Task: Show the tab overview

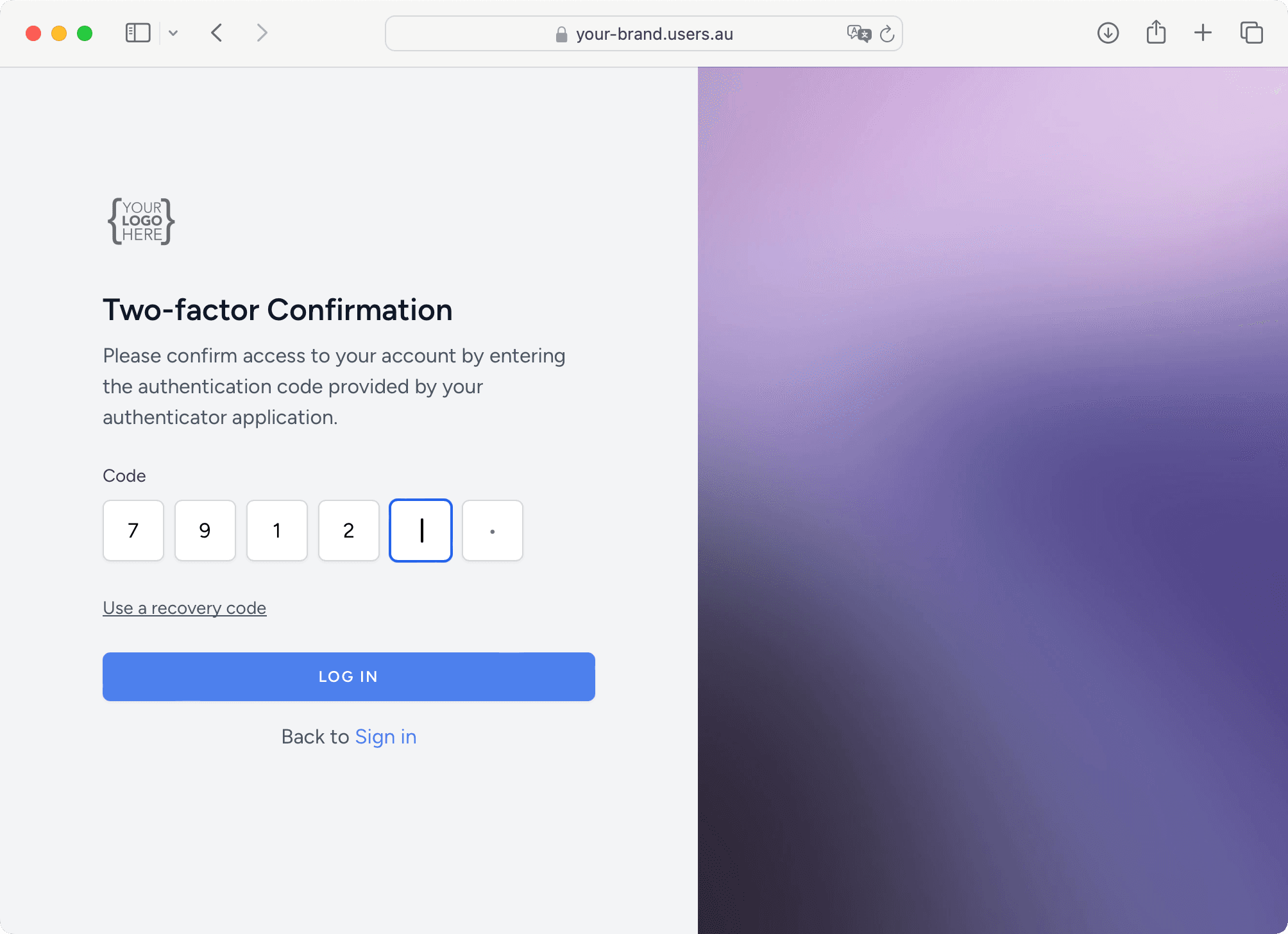Action: pos(1251,33)
